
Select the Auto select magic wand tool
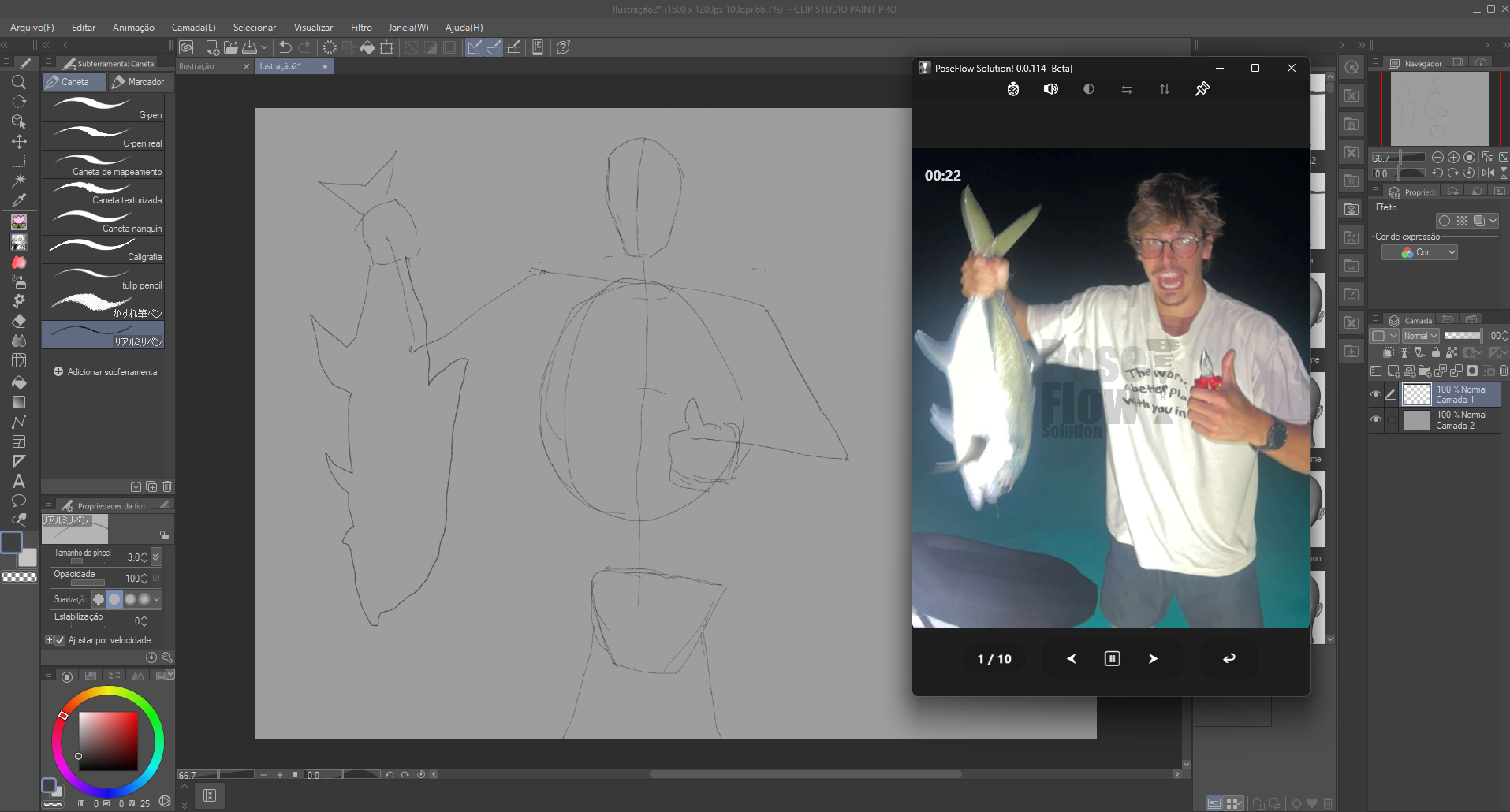point(19,181)
